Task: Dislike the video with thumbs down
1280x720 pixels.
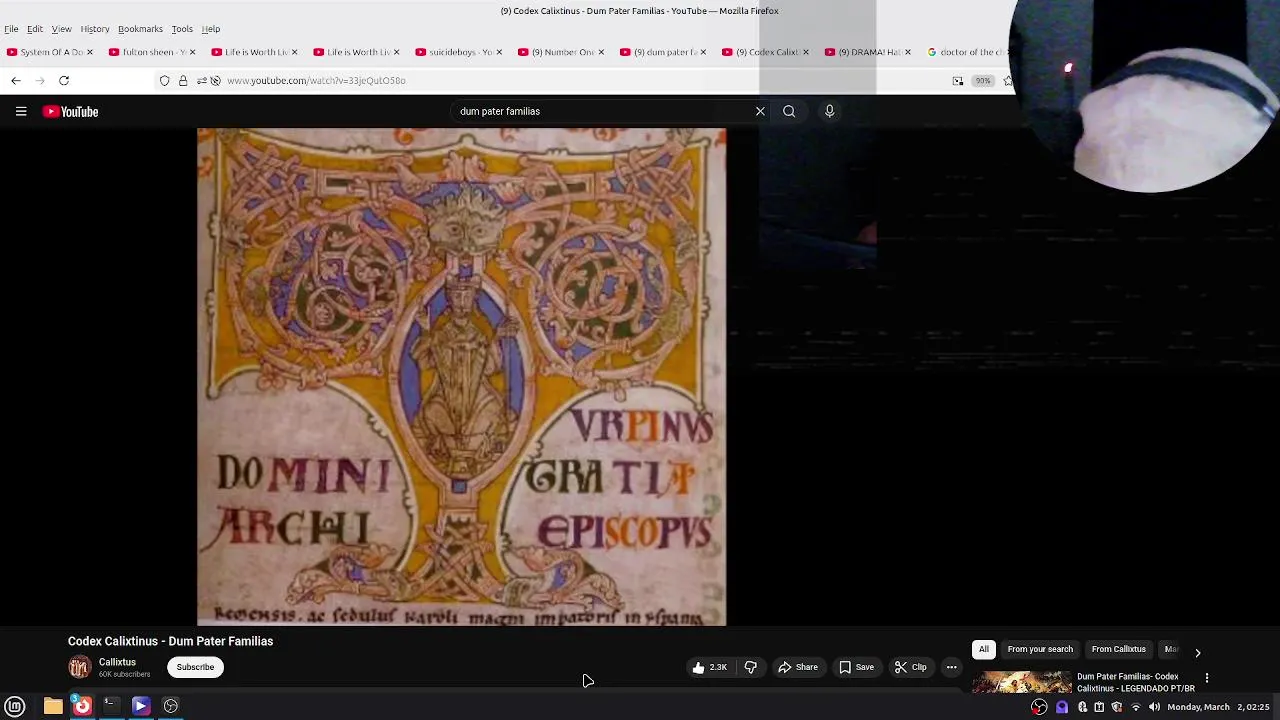Action: point(751,667)
